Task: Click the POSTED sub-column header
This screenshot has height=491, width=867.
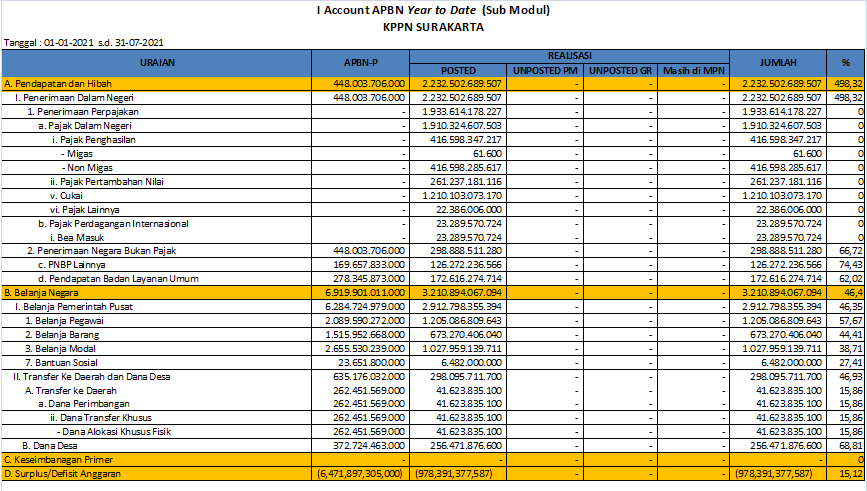Action: coord(456,71)
